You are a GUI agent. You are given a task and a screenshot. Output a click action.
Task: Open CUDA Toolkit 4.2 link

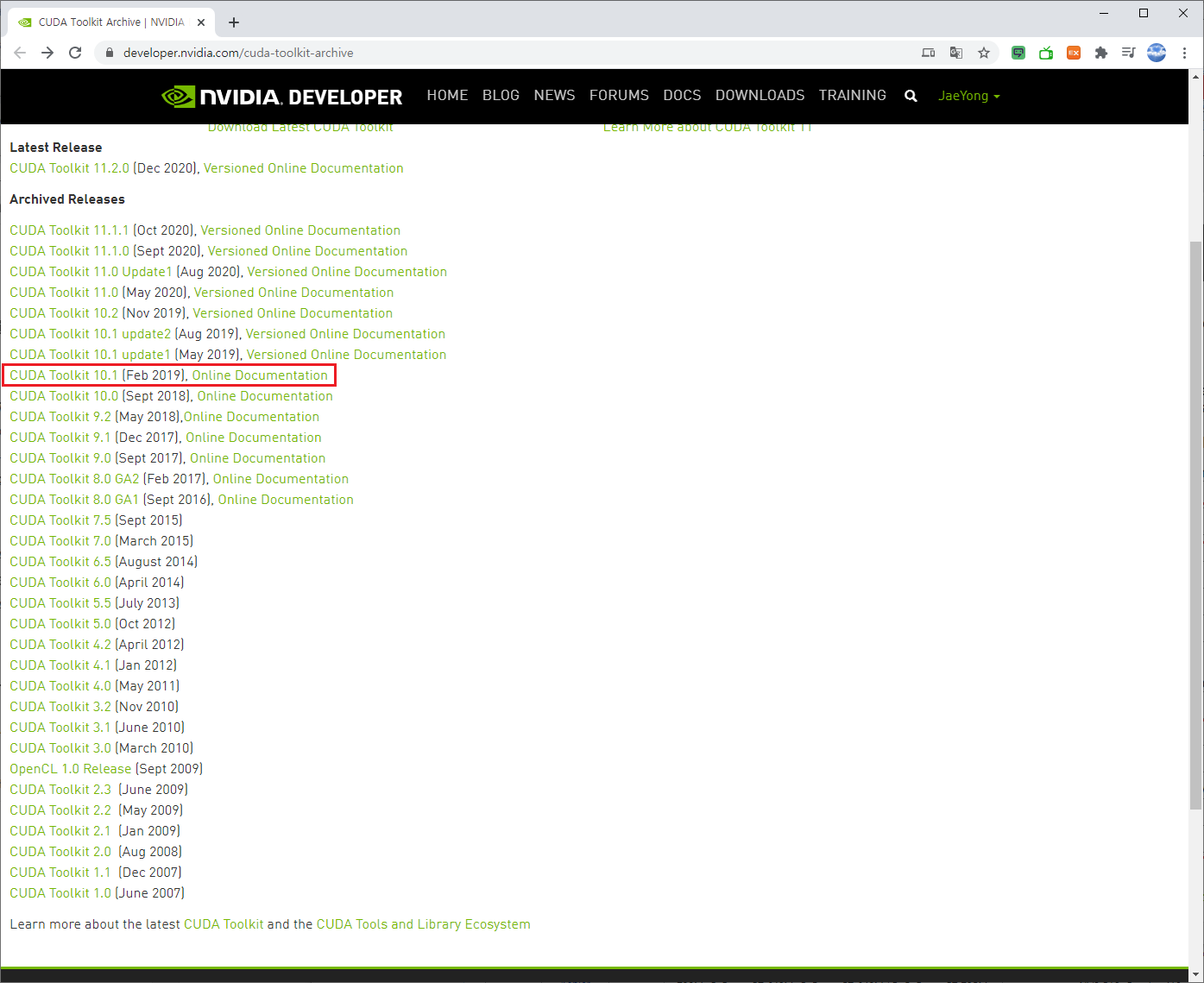pos(60,645)
